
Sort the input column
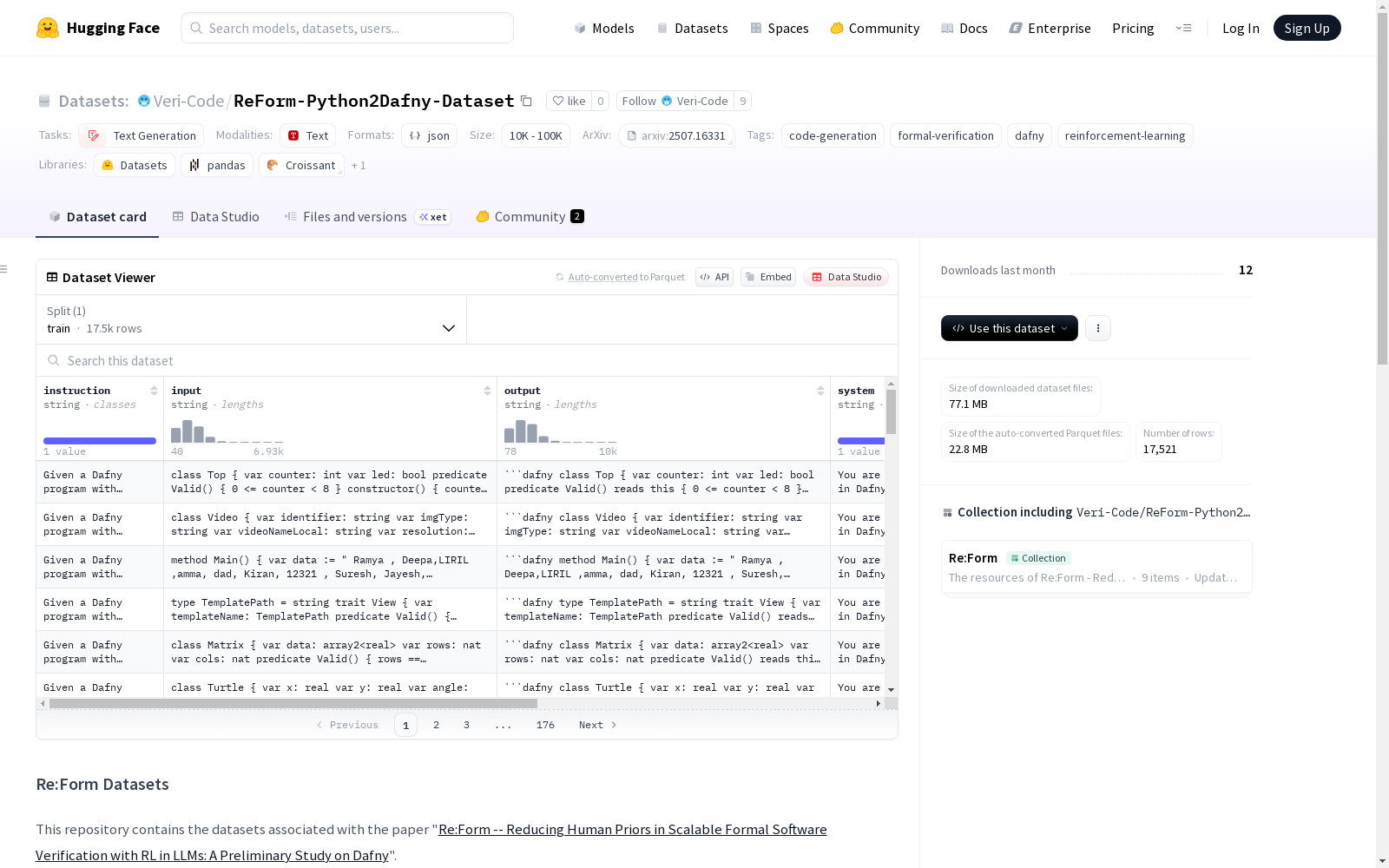click(487, 391)
